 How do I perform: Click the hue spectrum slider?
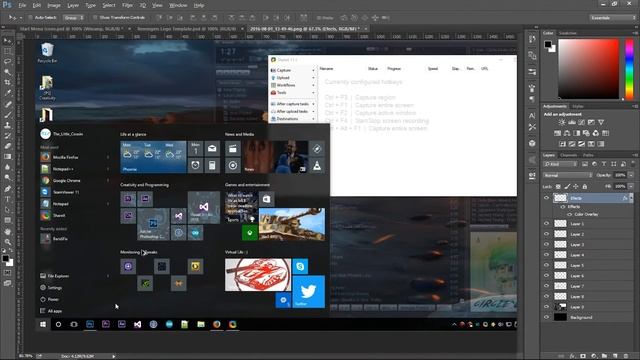click(629, 69)
